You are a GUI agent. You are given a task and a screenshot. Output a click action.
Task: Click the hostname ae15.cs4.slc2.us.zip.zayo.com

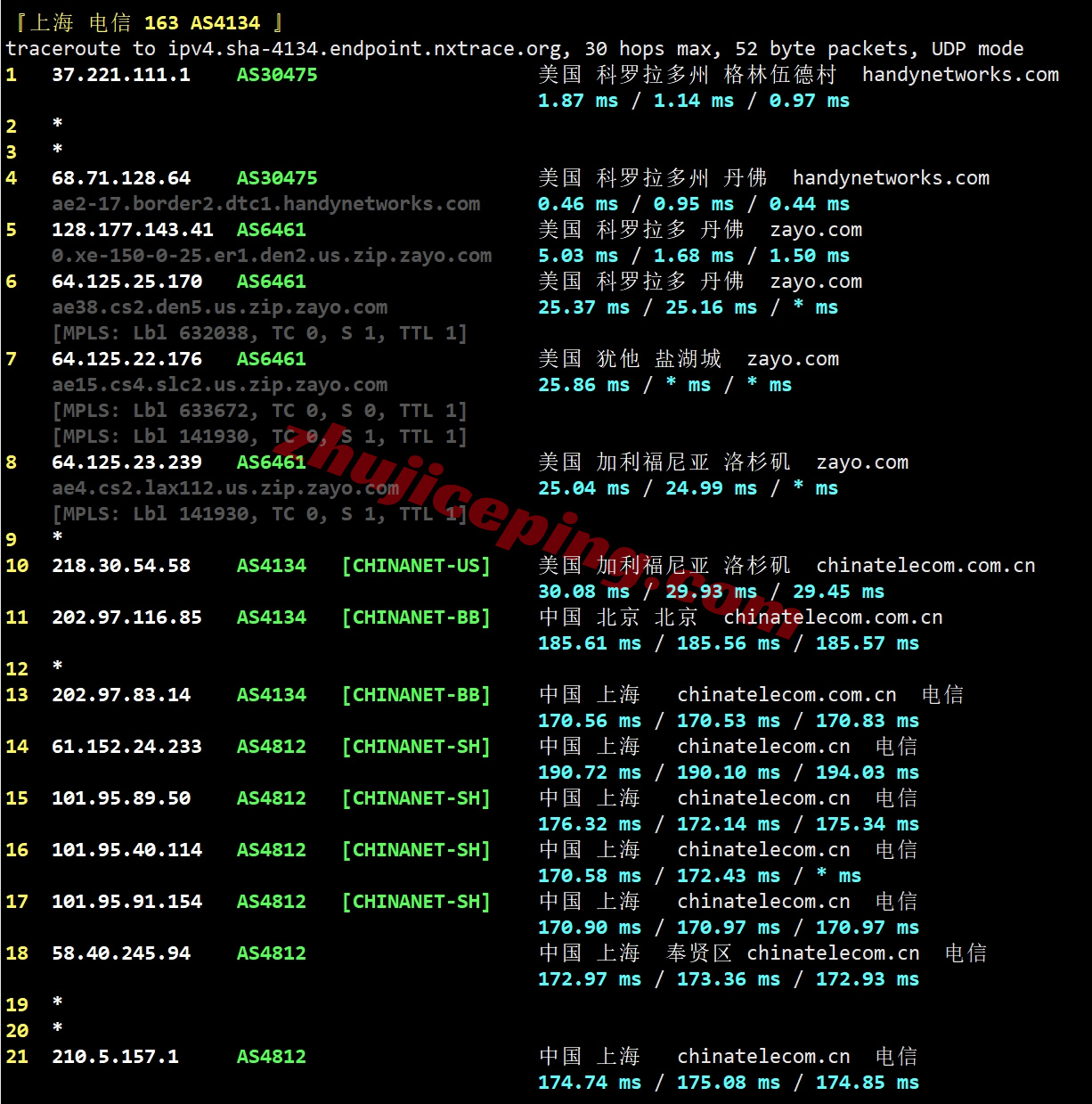click(x=219, y=385)
